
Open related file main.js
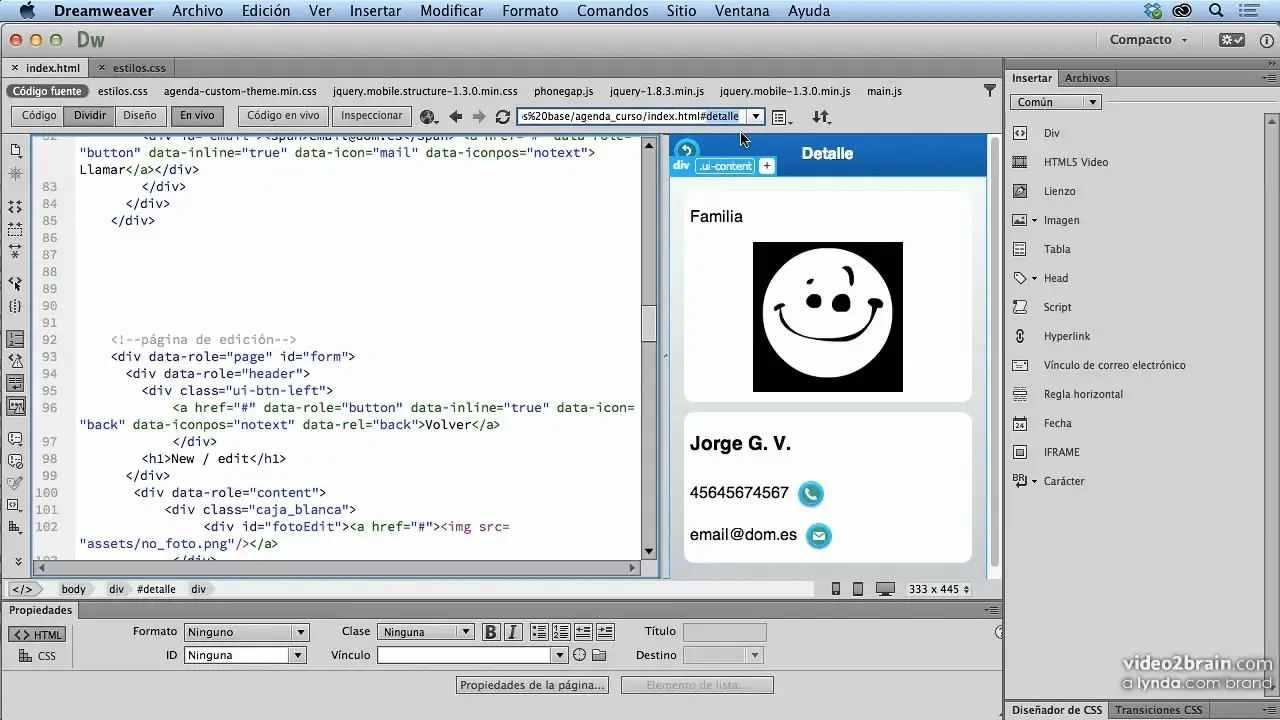(x=884, y=91)
